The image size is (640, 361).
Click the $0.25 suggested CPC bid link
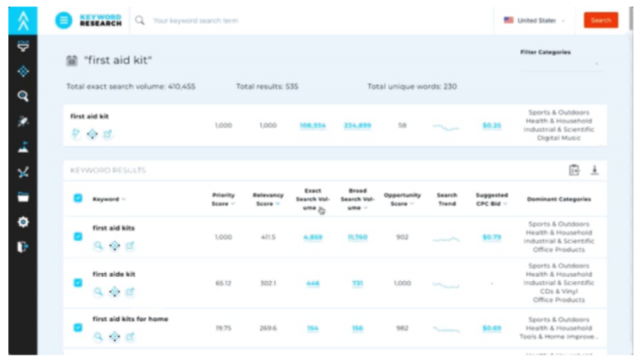[x=492, y=125]
